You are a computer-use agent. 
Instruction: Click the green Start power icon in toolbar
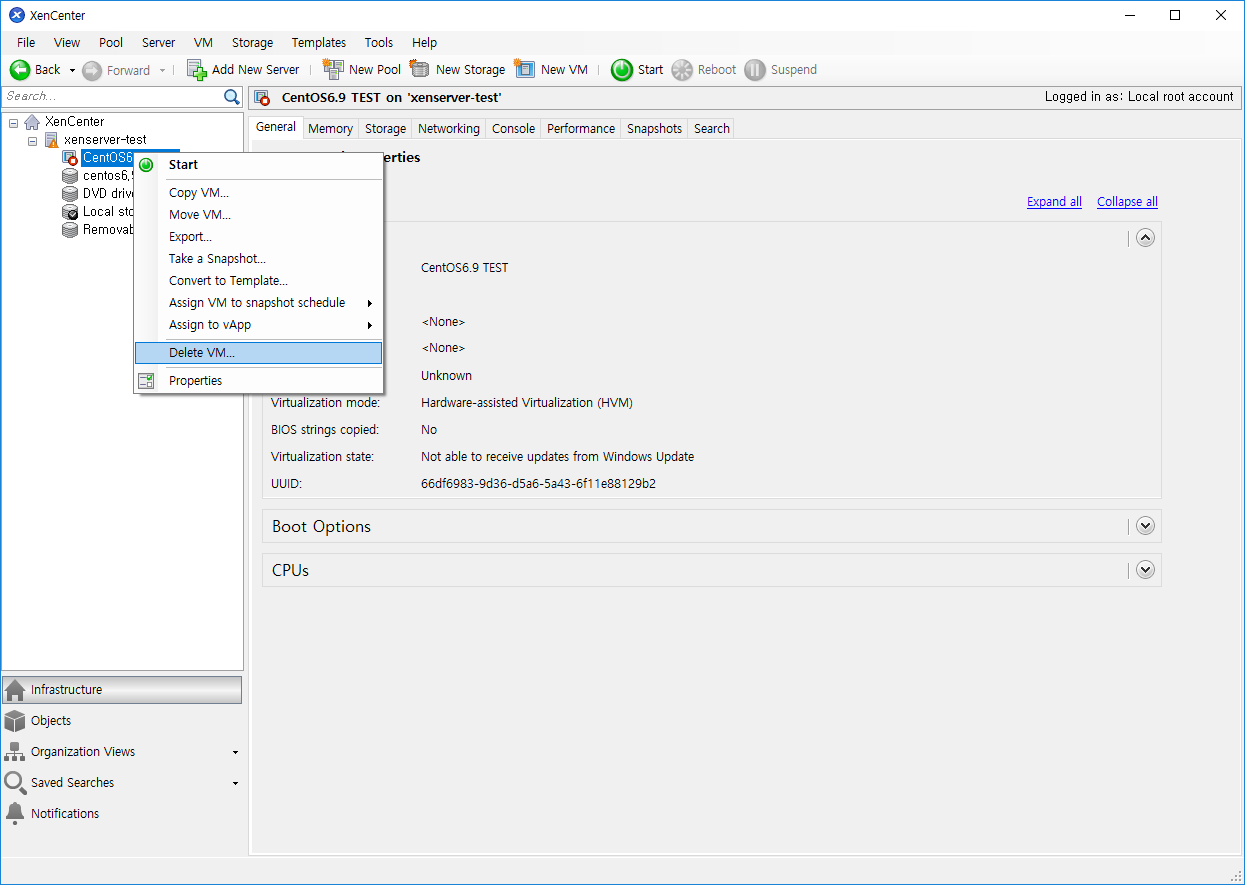coord(622,70)
